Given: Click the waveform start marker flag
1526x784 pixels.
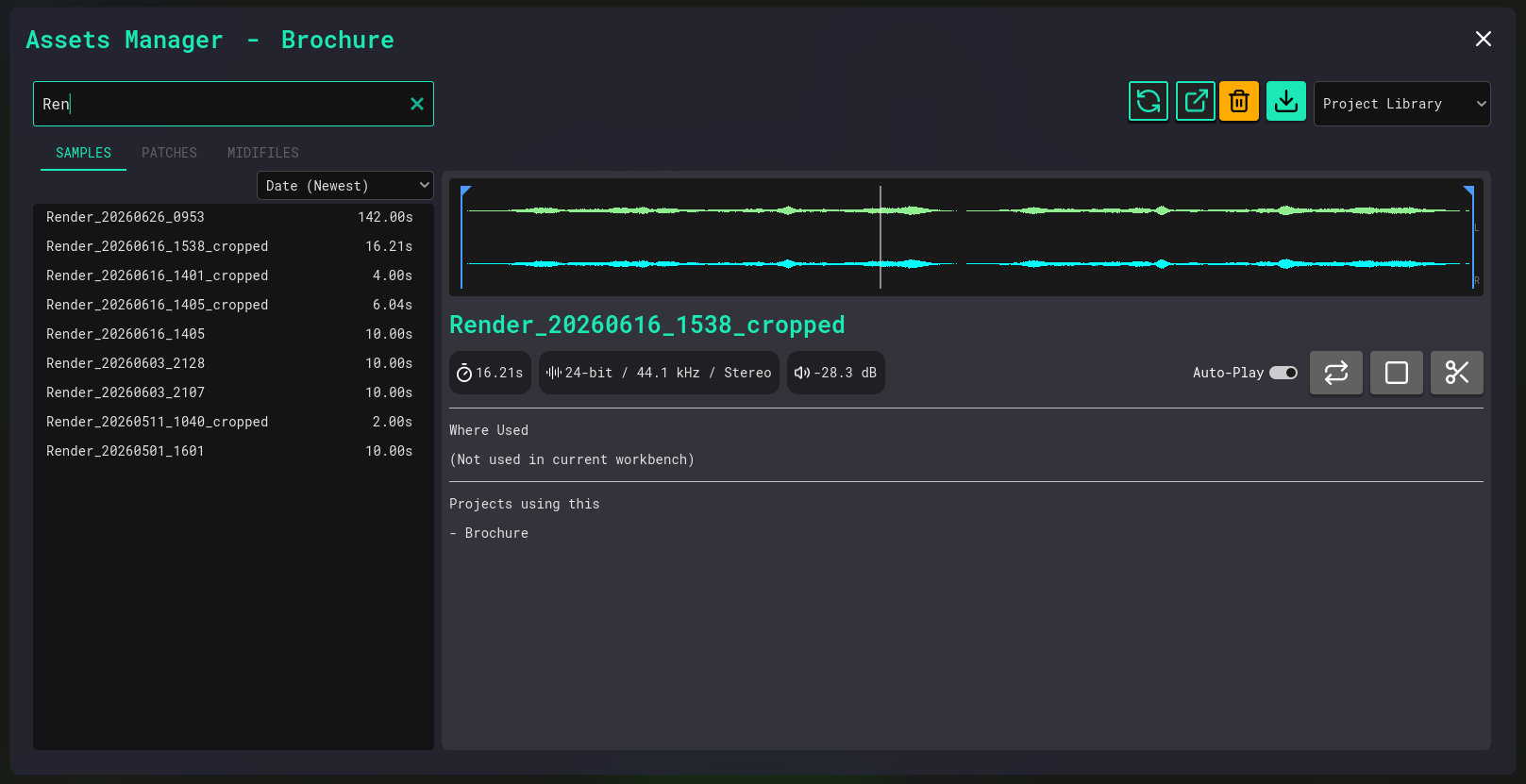Looking at the screenshot, I should pos(464,192).
